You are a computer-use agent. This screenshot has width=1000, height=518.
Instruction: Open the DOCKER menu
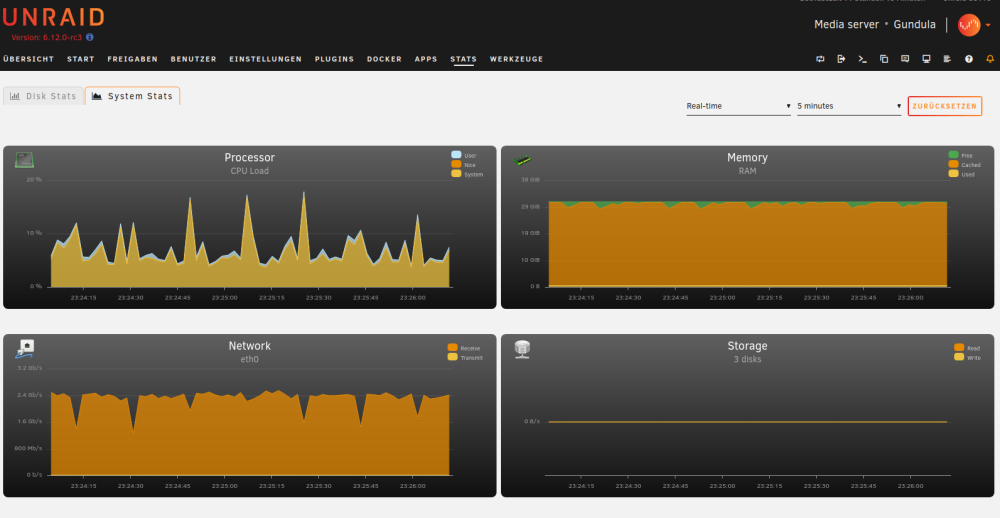(385, 59)
